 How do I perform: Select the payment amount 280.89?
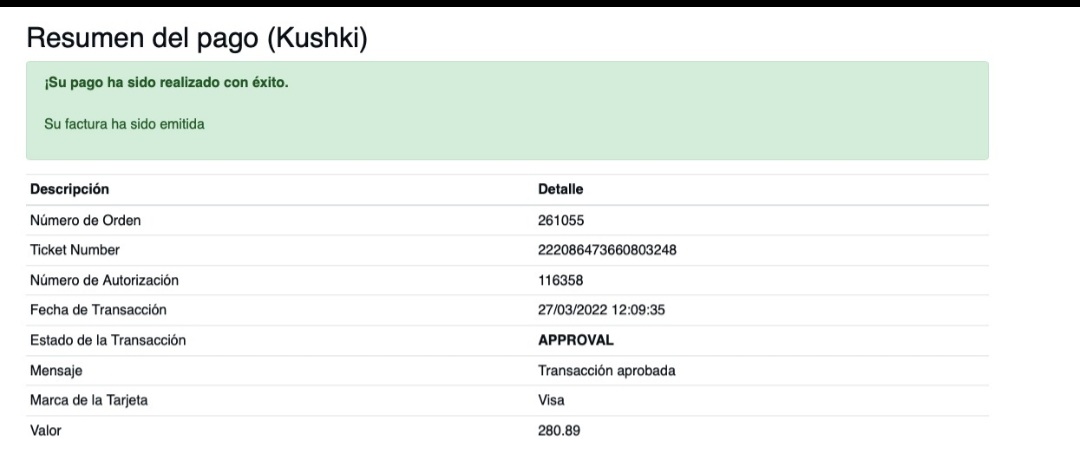click(x=560, y=431)
